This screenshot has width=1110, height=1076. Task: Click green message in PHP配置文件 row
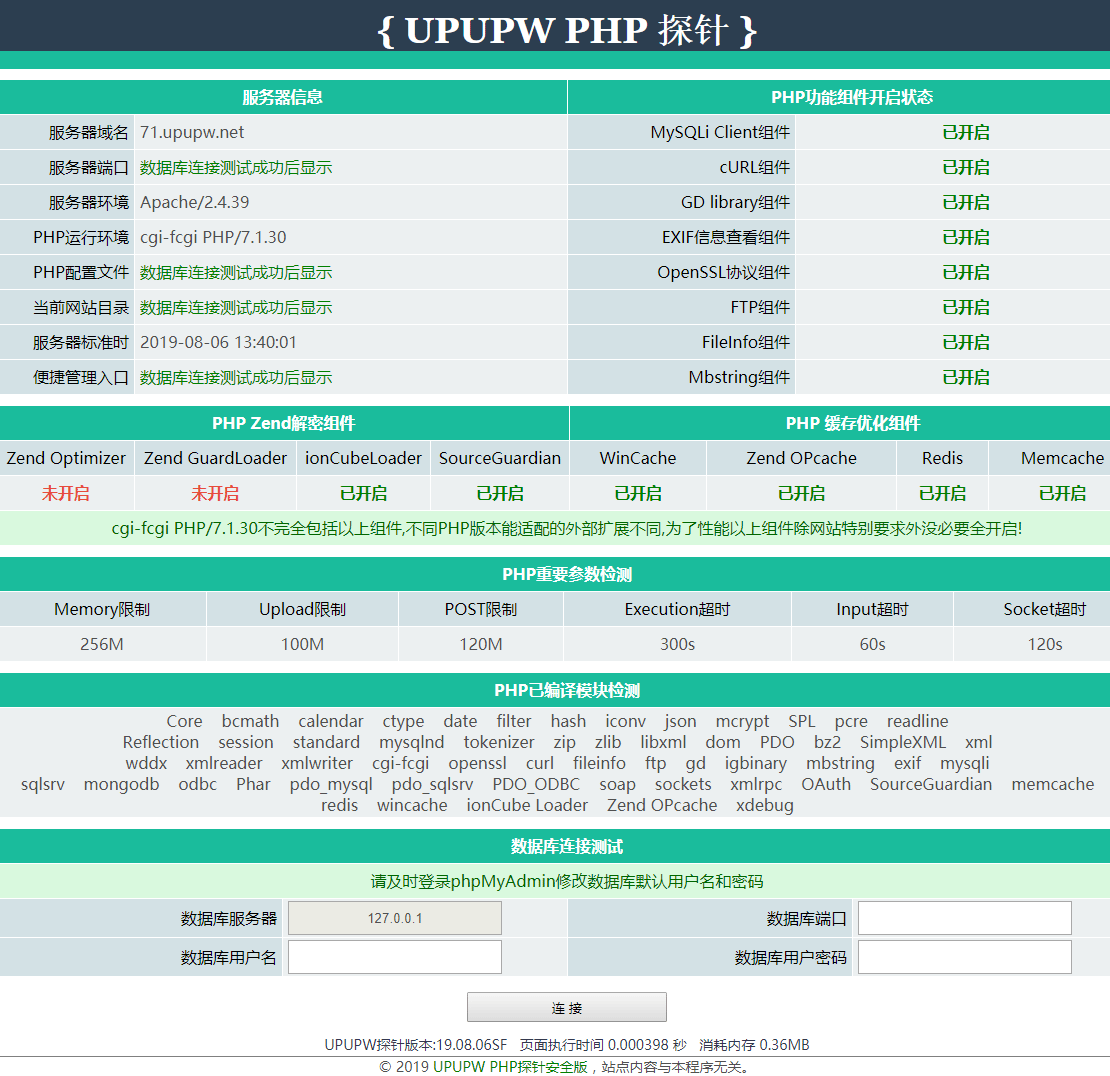pyautogui.click(x=236, y=273)
